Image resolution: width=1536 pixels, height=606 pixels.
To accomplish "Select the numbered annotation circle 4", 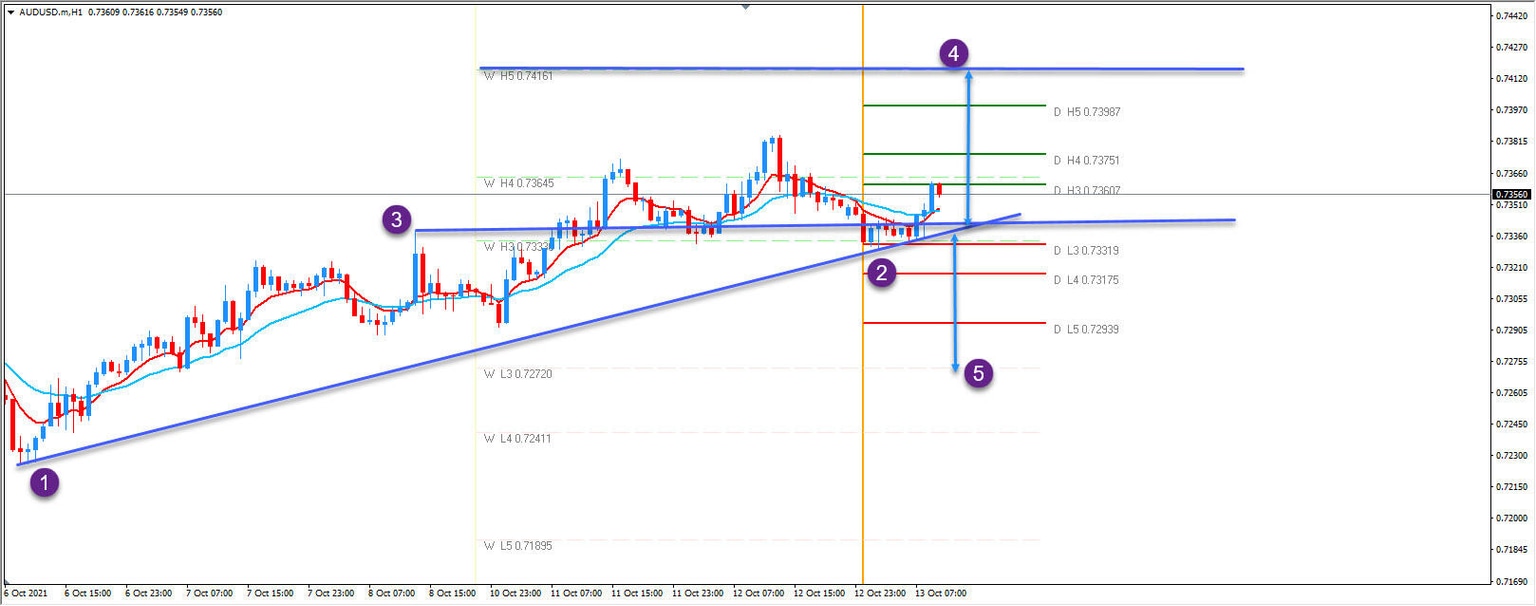I will point(952,51).
